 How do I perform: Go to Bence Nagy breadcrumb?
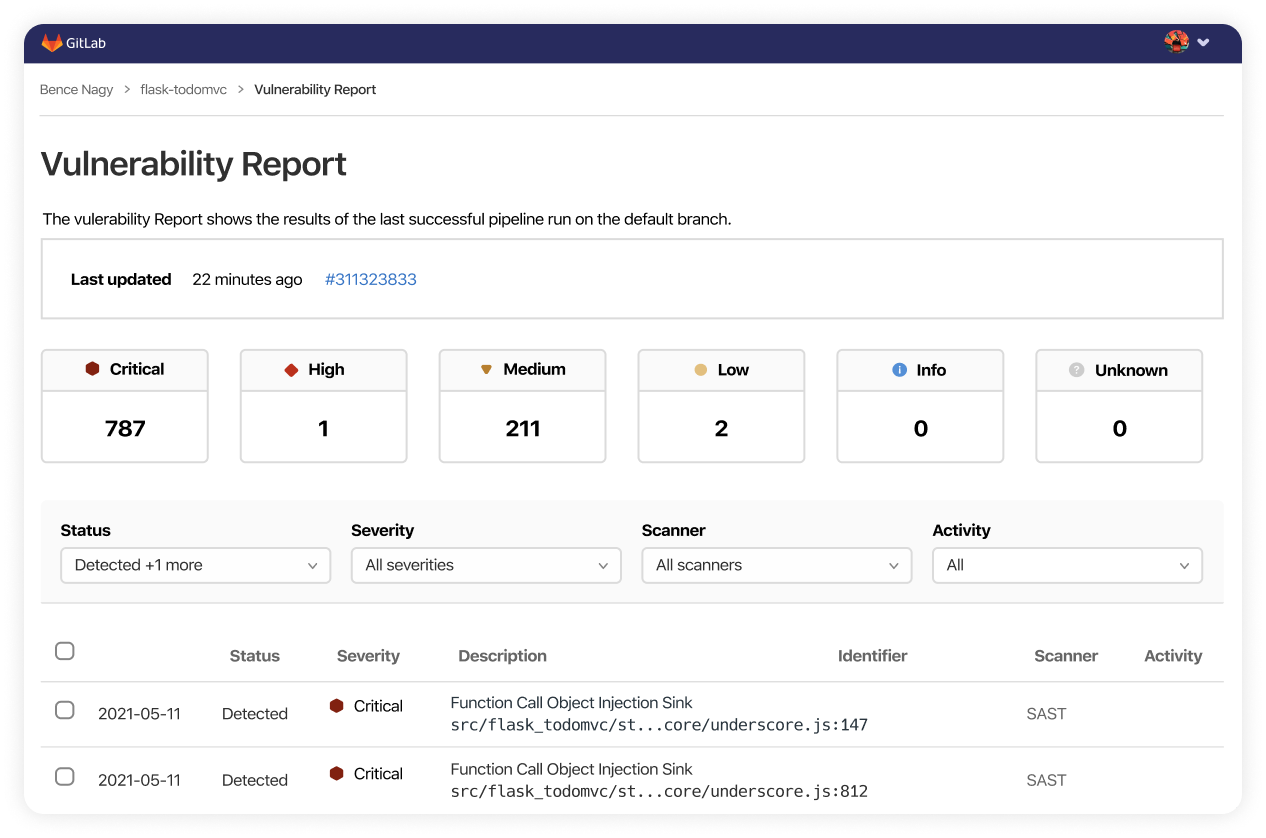coord(76,90)
